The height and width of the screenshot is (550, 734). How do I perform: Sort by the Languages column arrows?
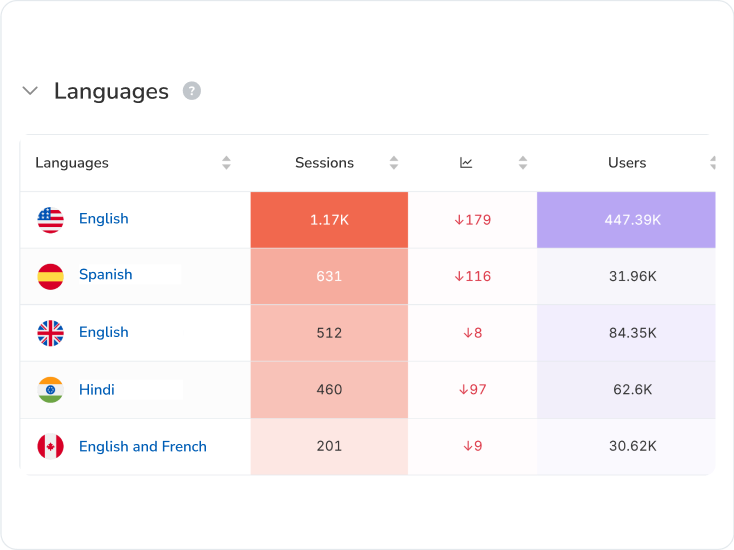coord(226,163)
